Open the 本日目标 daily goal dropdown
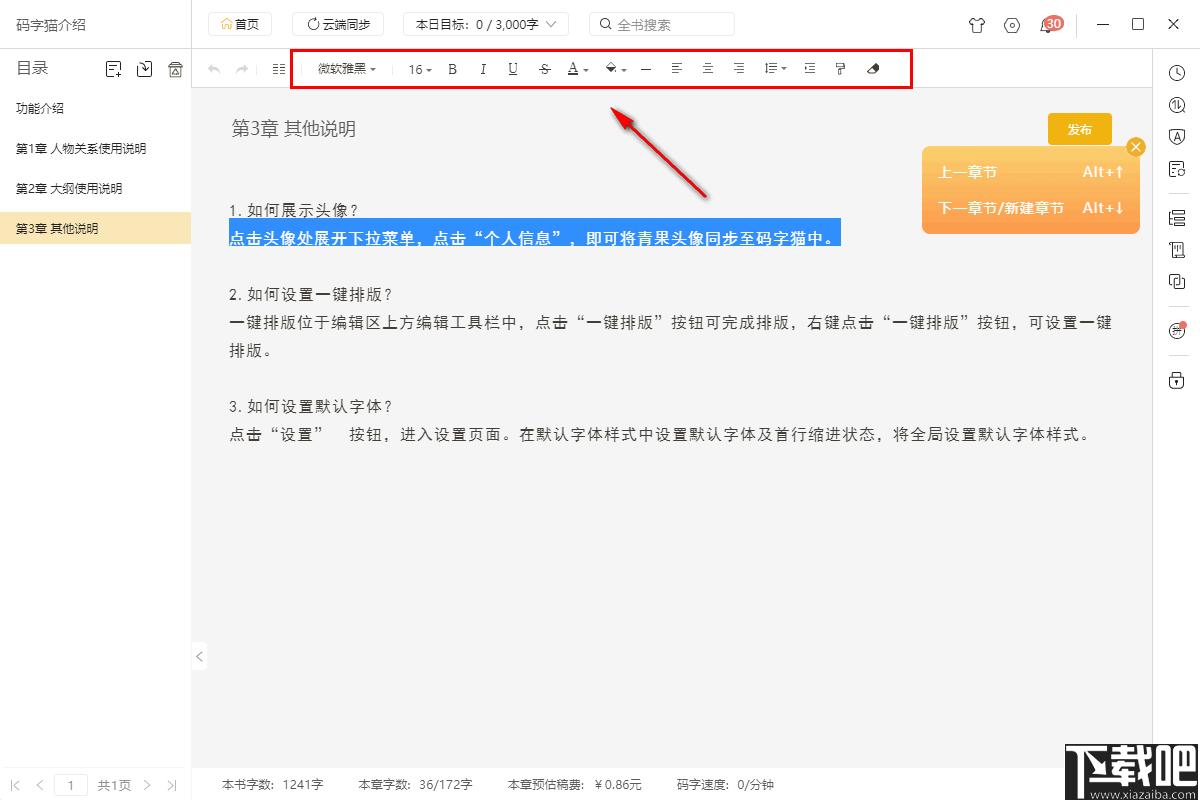The height and width of the screenshot is (800, 1200). click(486, 24)
